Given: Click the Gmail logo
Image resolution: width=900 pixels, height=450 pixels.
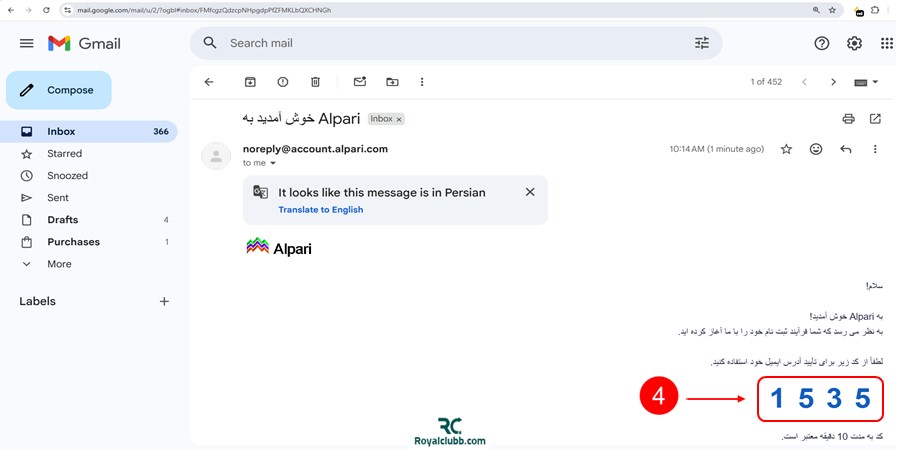Looking at the screenshot, I should point(84,44).
